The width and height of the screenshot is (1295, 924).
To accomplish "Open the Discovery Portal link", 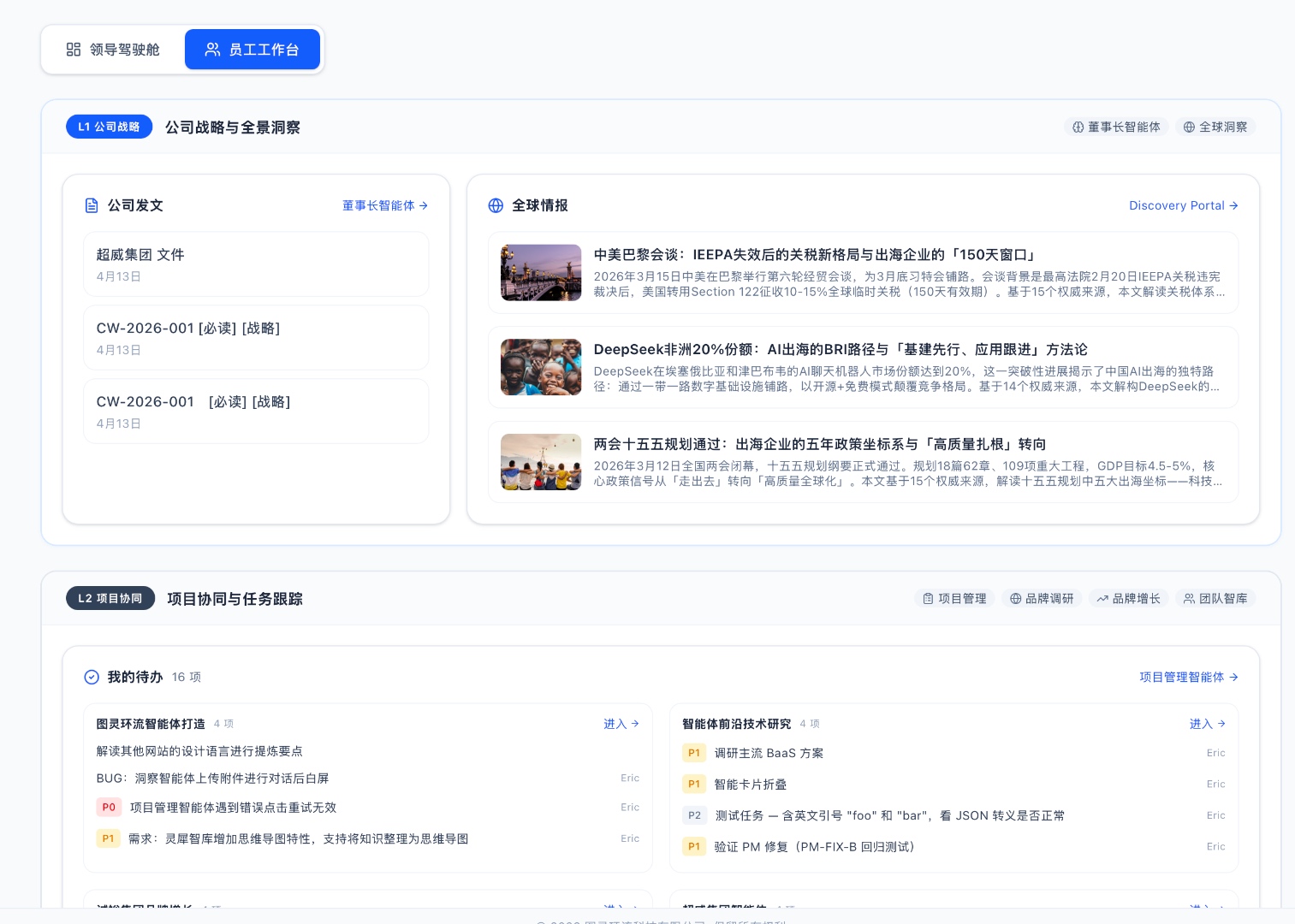I will tap(1183, 205).
